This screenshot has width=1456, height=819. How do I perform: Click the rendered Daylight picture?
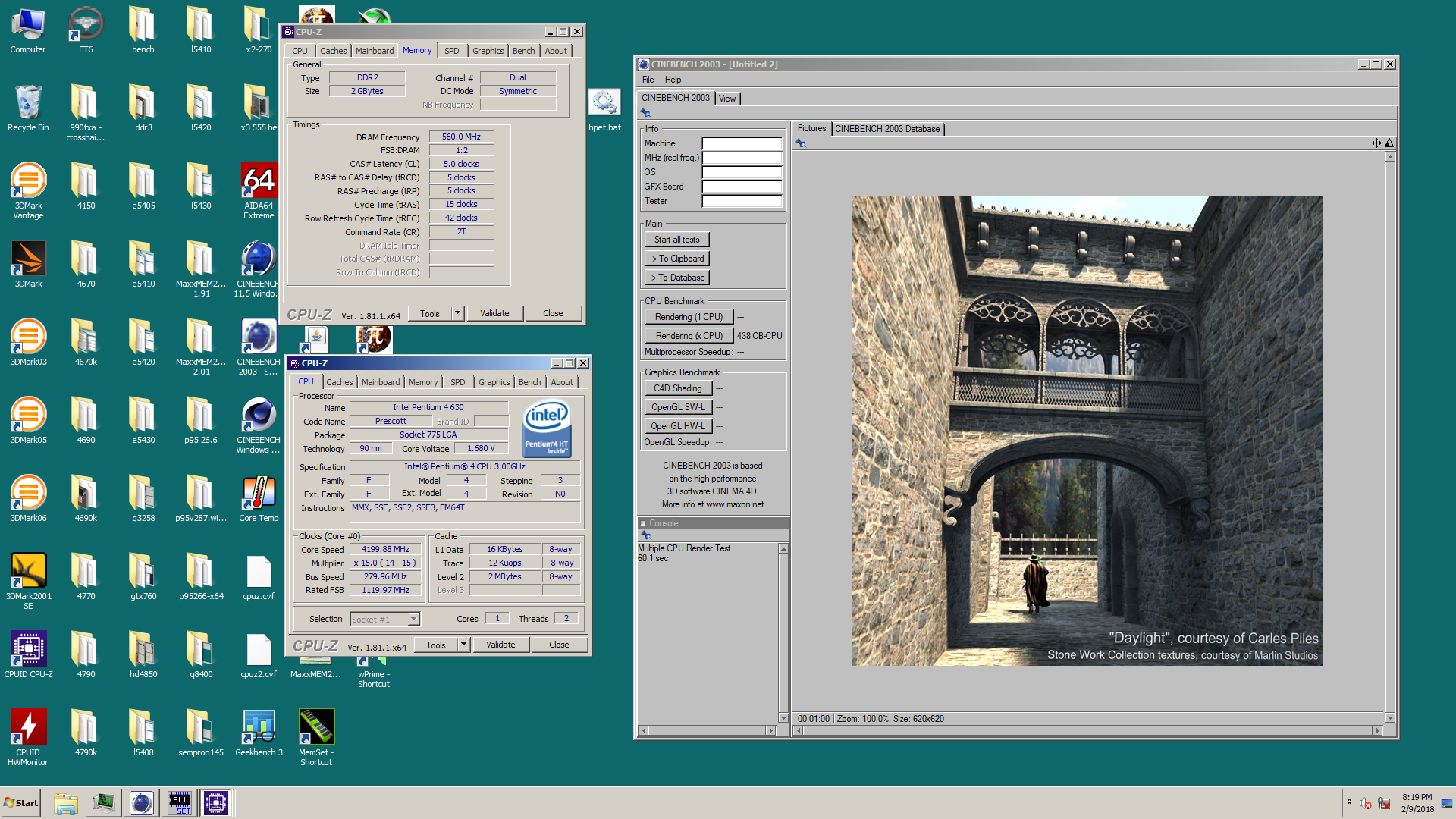pos(1087,431)
